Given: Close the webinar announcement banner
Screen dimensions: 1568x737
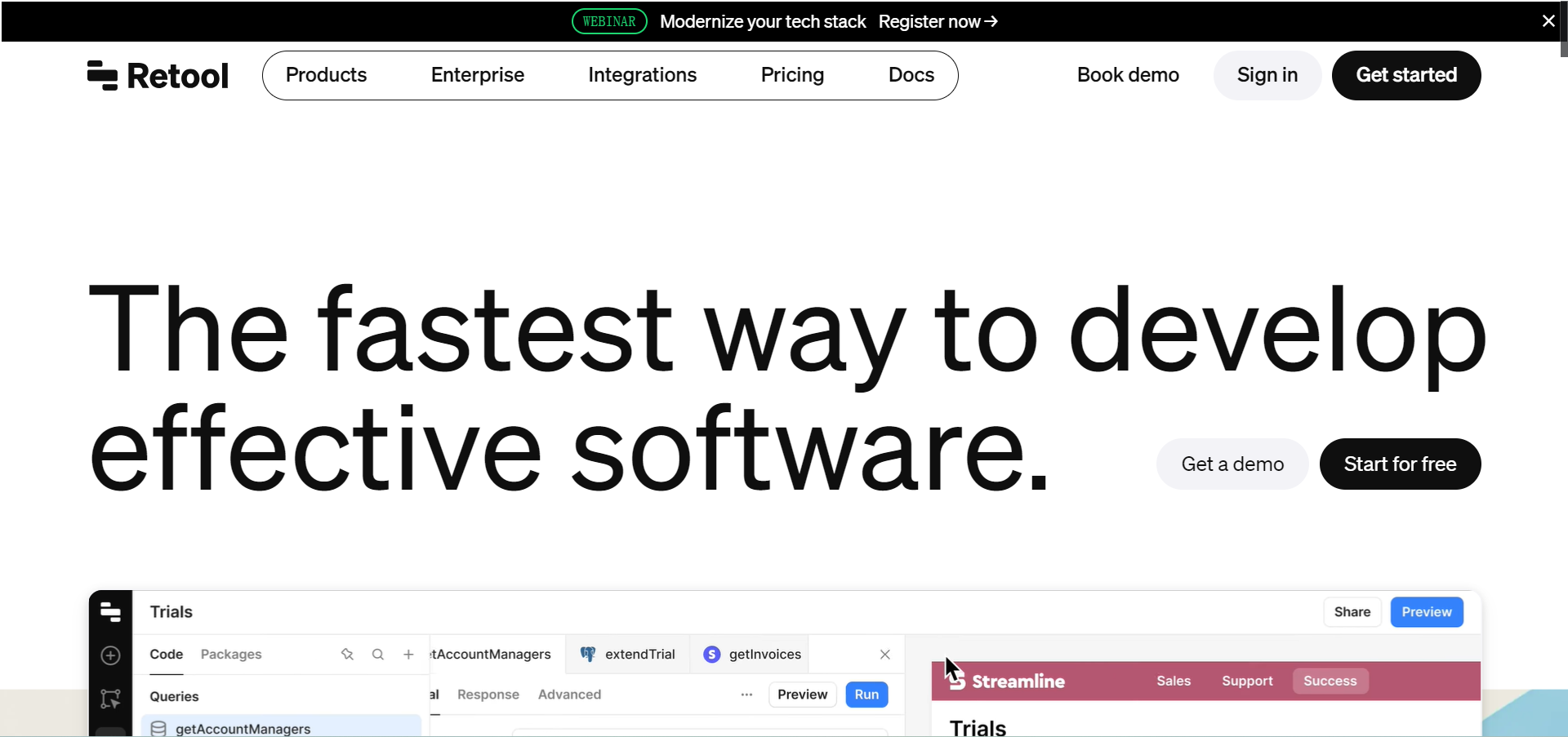Looking at the screenshot, I should [1548, 21].
